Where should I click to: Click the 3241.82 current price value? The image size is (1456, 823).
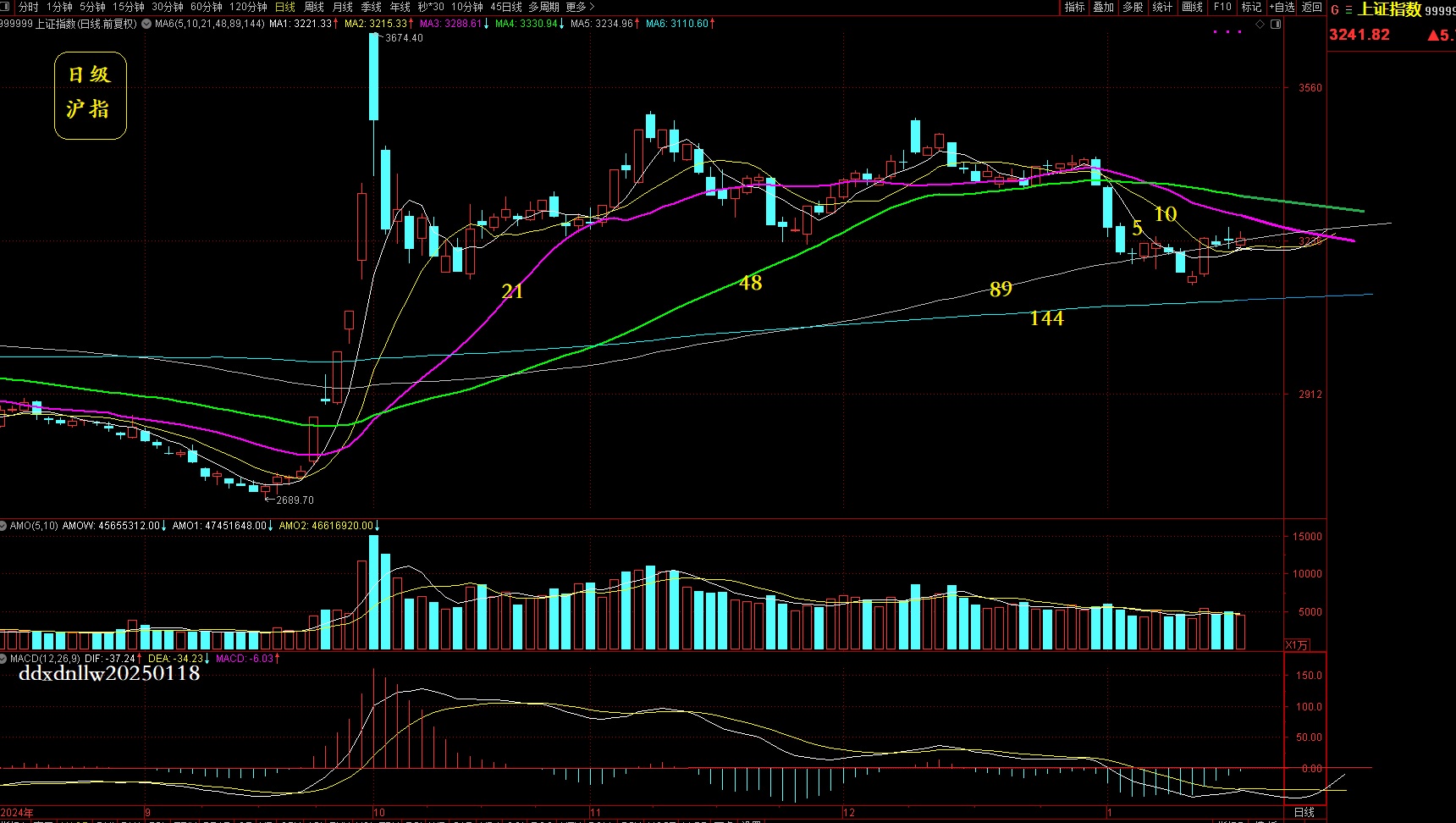(1359, 35)
